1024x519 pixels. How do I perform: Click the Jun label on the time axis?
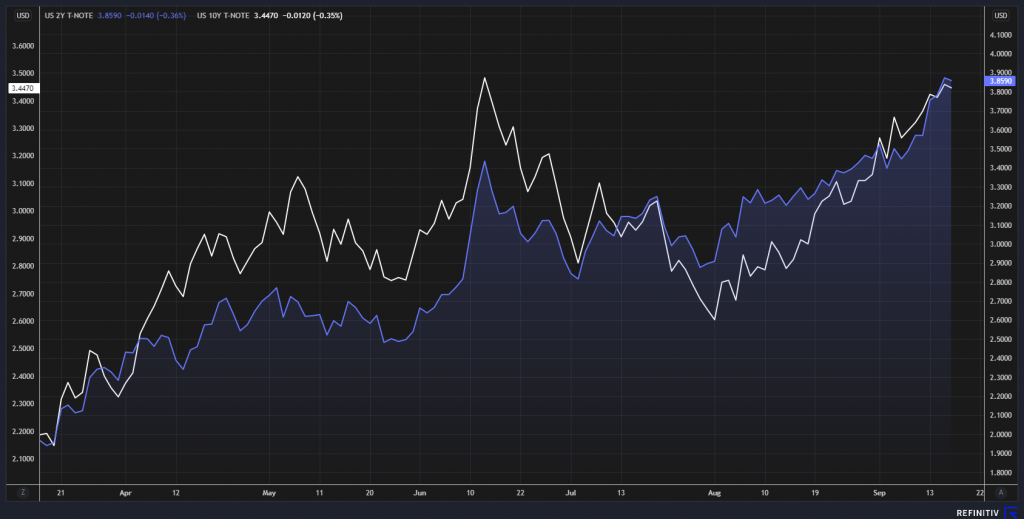[x=420, y=493]
